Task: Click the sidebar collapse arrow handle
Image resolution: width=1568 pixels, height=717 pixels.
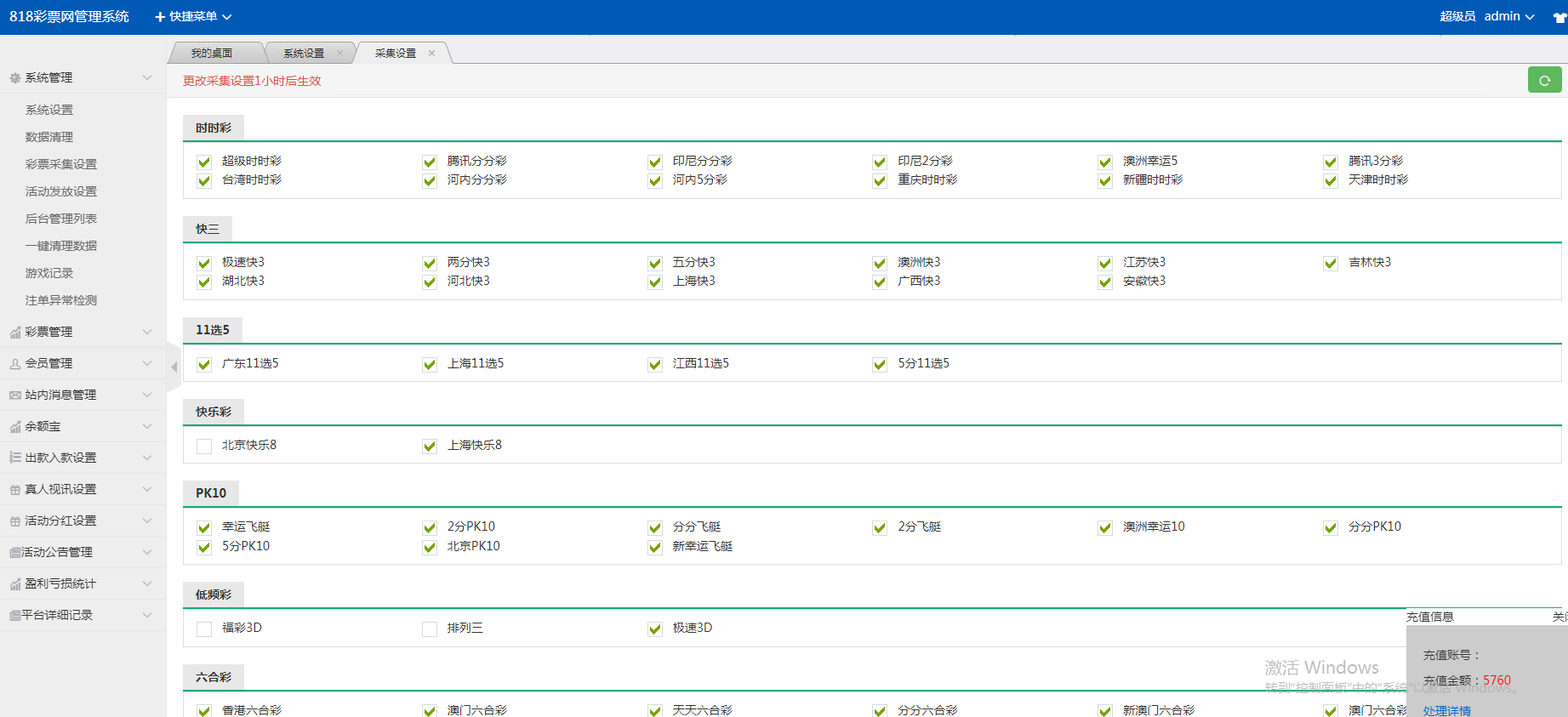Action: click(x=174, y=367)
